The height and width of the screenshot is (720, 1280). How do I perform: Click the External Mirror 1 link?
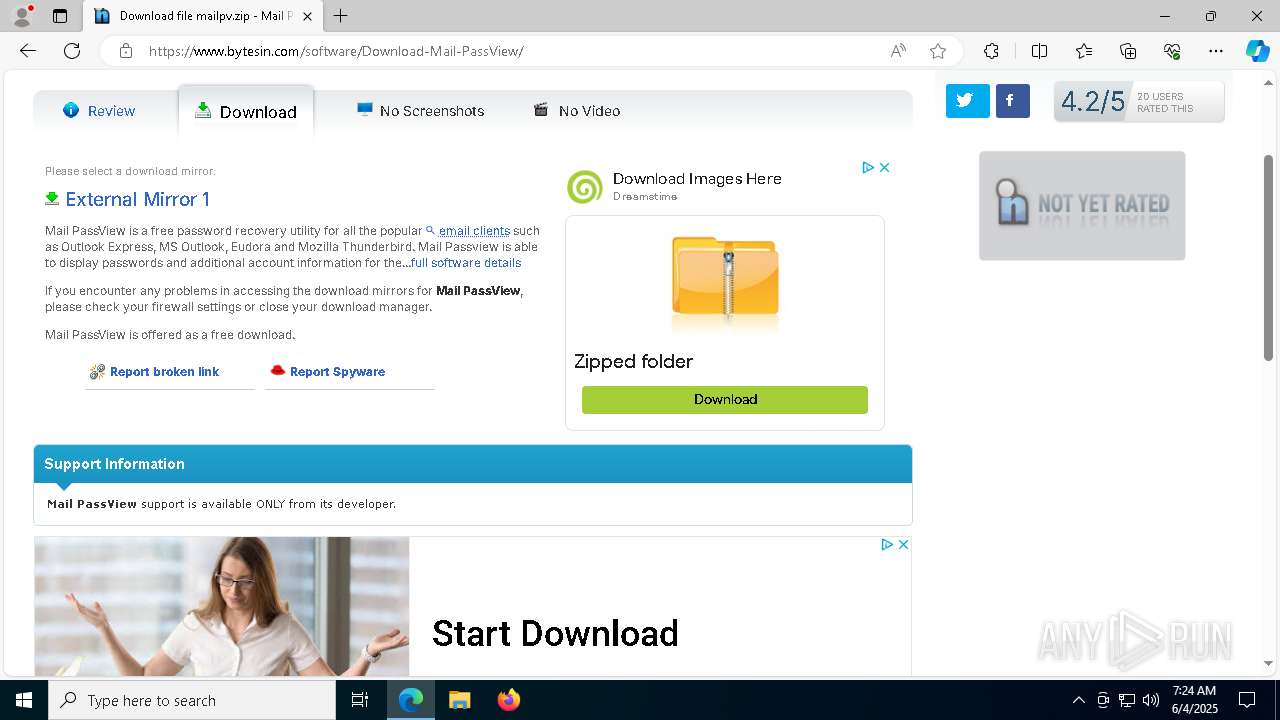137,199
